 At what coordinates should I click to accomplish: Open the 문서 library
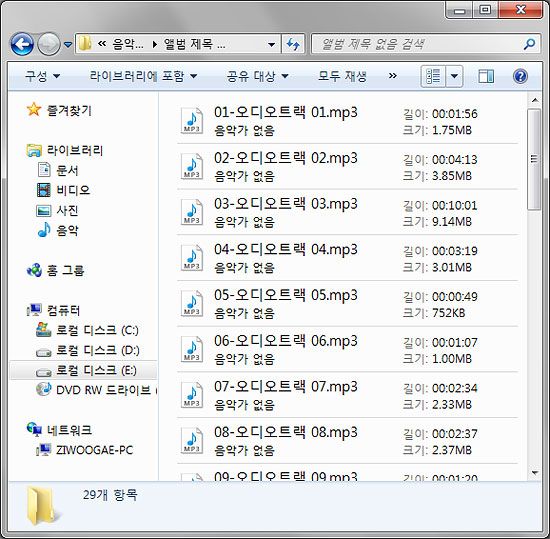[67, 170]
